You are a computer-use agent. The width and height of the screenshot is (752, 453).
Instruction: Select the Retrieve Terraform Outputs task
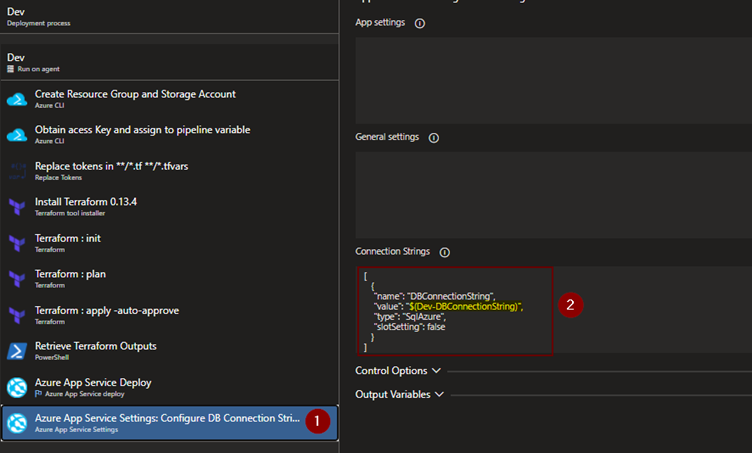[x=170, y=351]
